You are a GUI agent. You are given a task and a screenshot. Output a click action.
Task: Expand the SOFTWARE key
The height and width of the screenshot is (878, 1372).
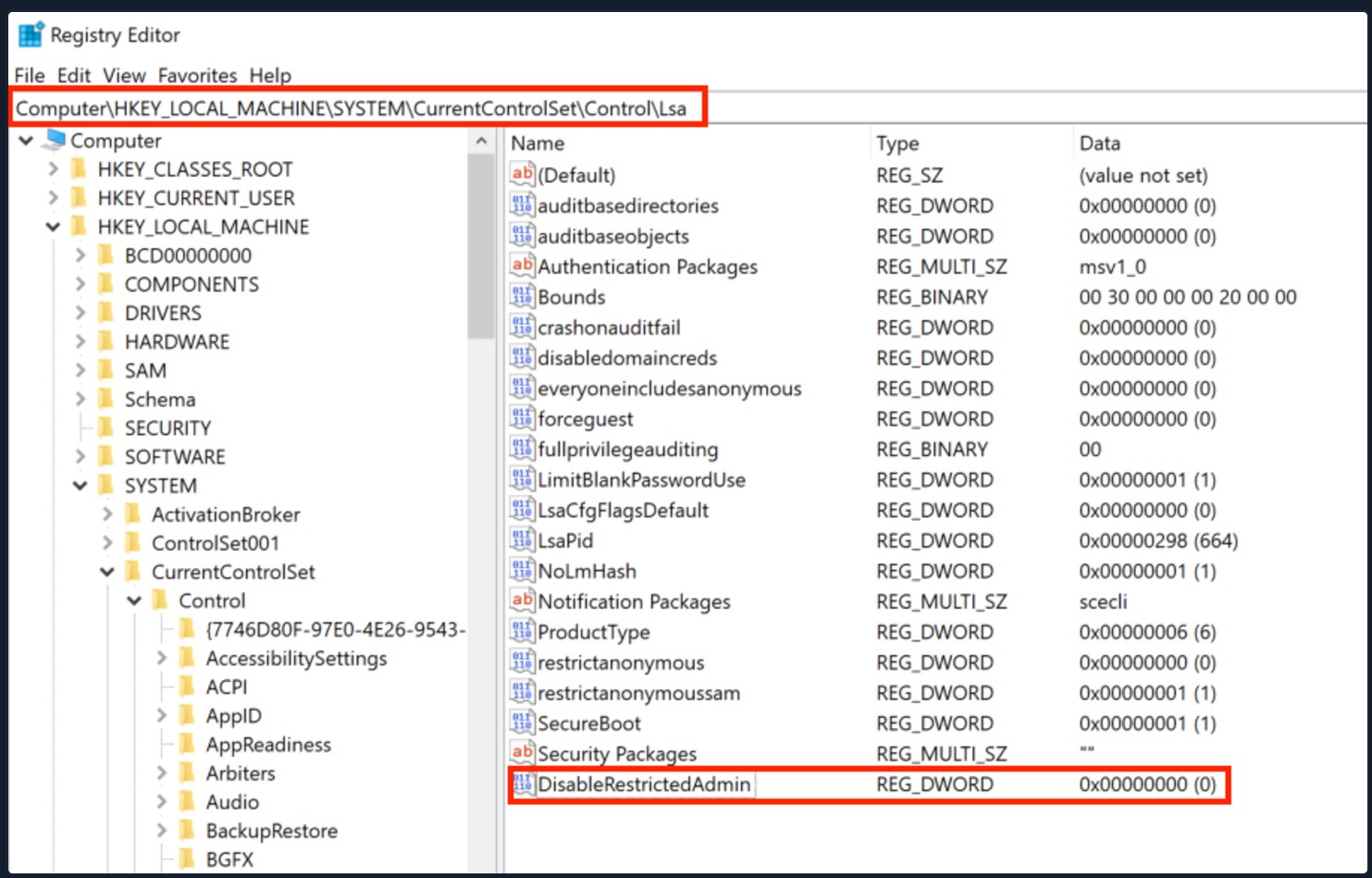[x=80, y=456]
